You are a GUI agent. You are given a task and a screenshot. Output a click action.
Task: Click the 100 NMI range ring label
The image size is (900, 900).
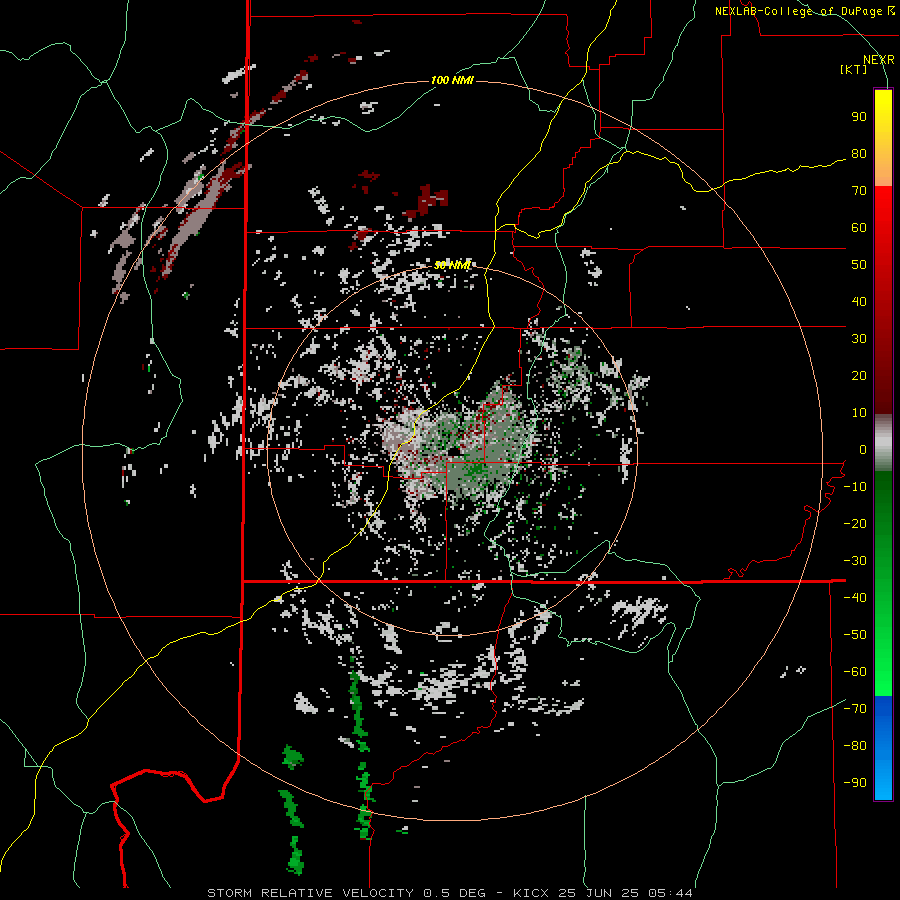click(452, 80)
